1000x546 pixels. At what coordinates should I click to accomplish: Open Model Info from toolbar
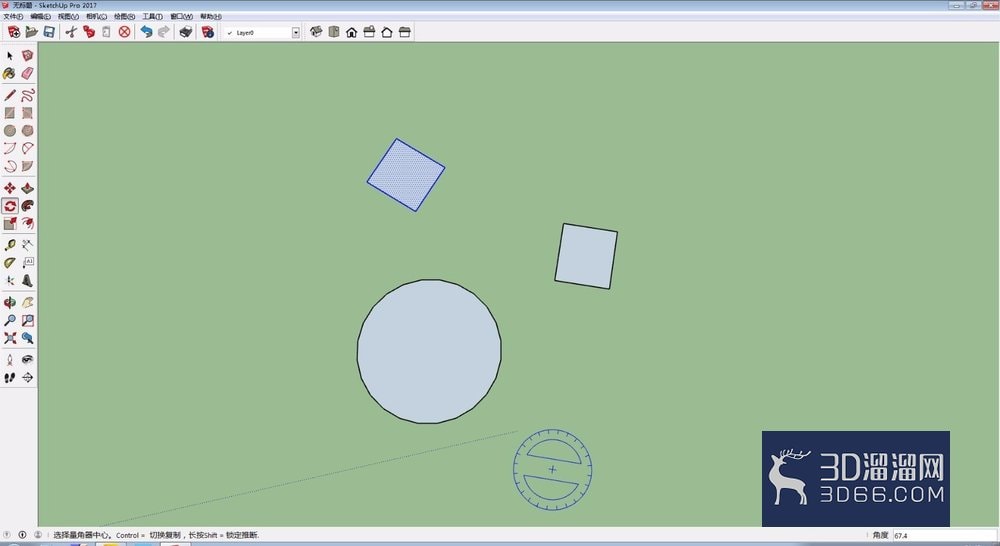click(x=208, y=32)
